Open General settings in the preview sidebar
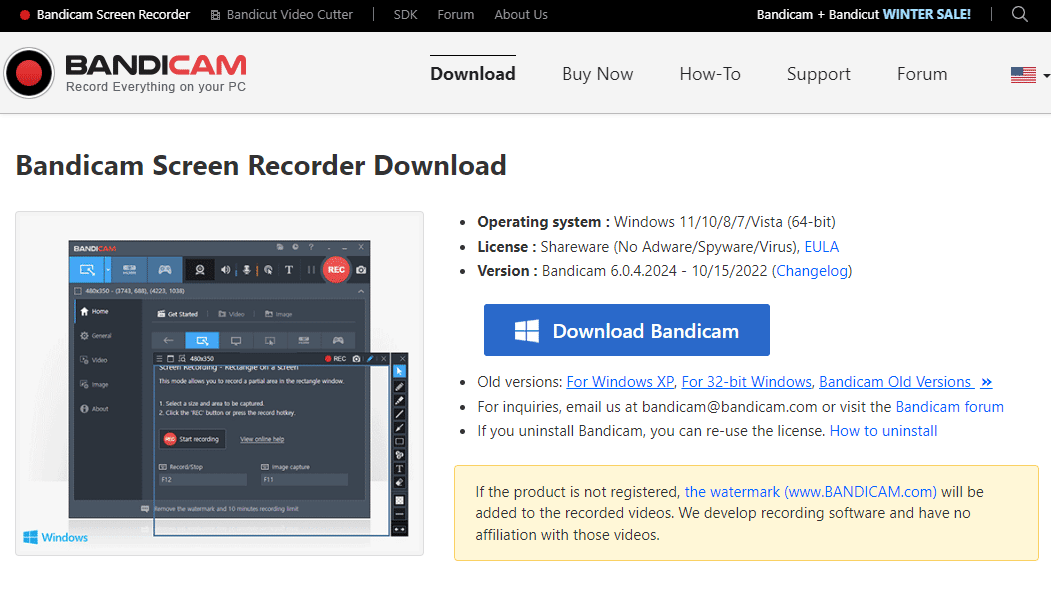 (x=96, y=336)
